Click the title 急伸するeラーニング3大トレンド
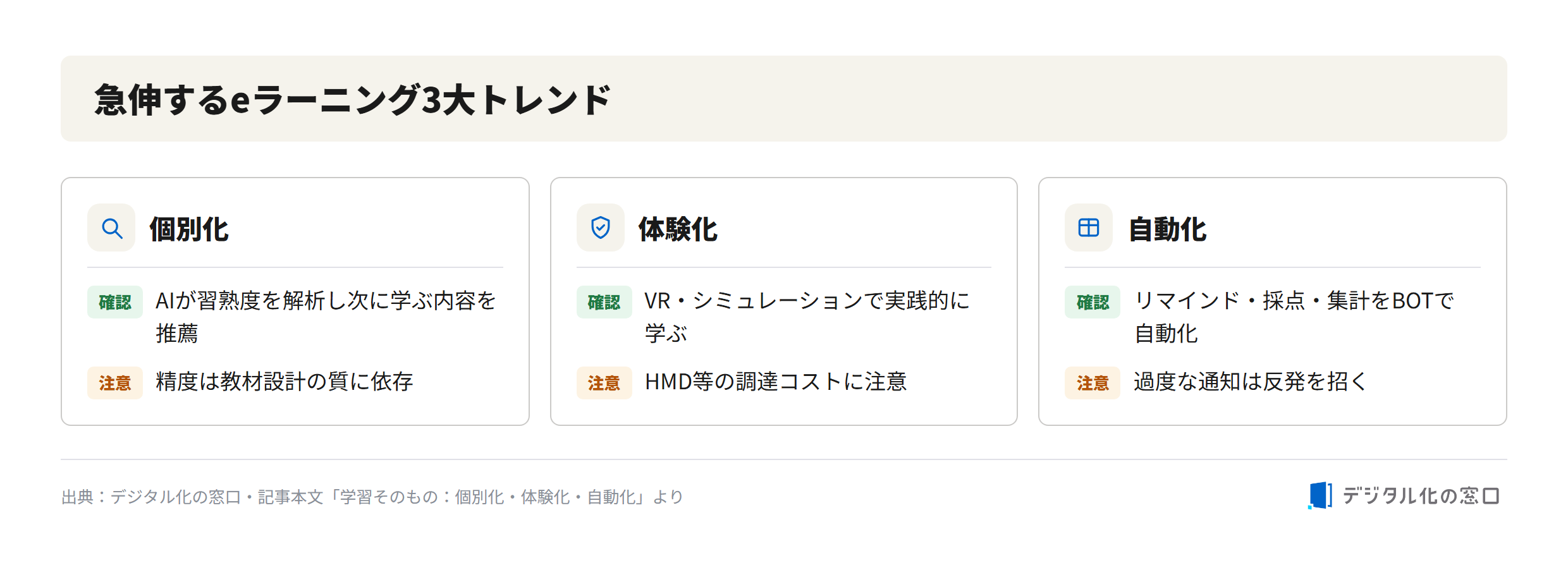This screenshot has height=570, width=1568. (353, 100)
